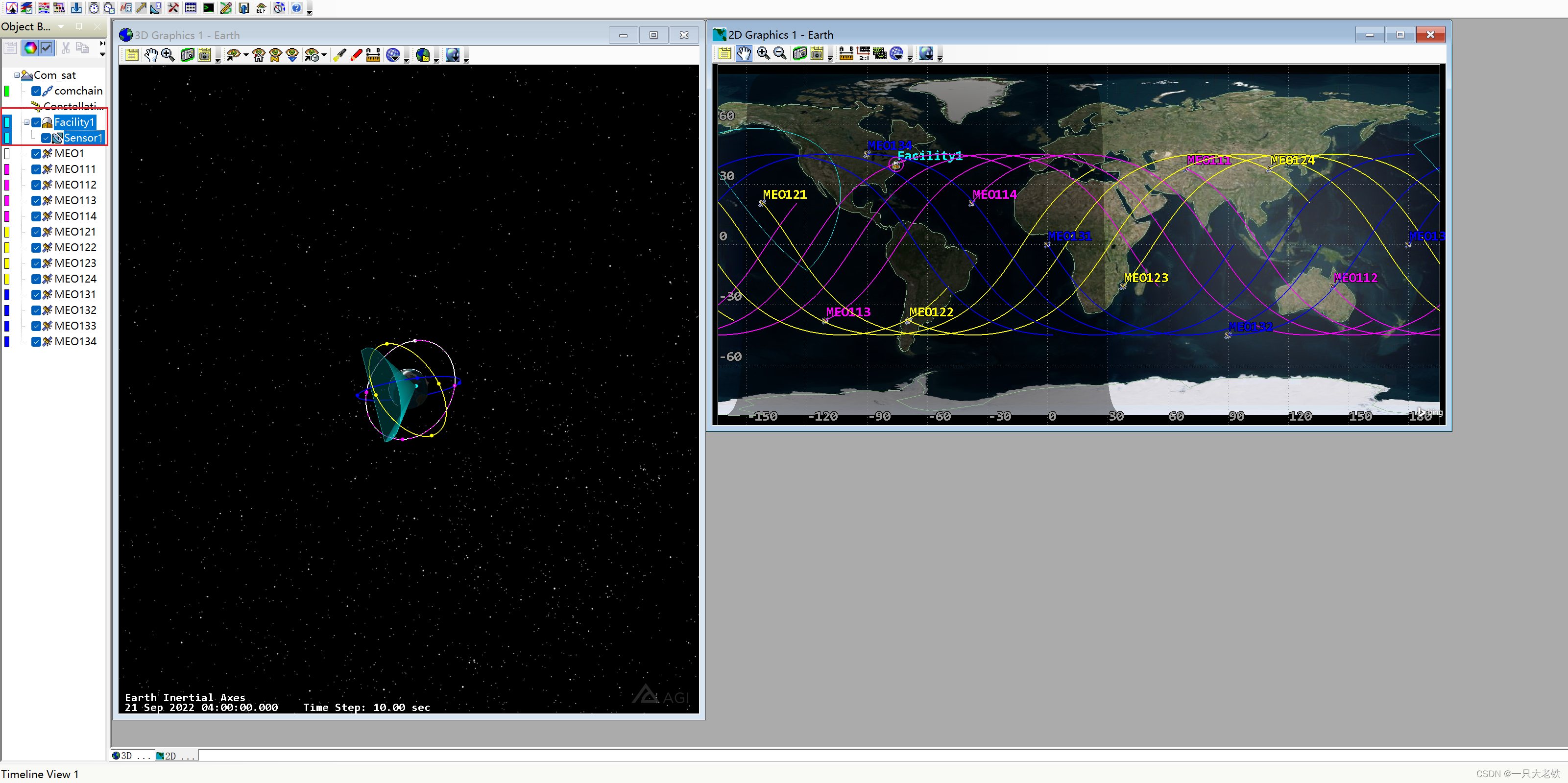Click the ECF eye icon in main toolbar
1568x783 pixels.
point(261,8)
